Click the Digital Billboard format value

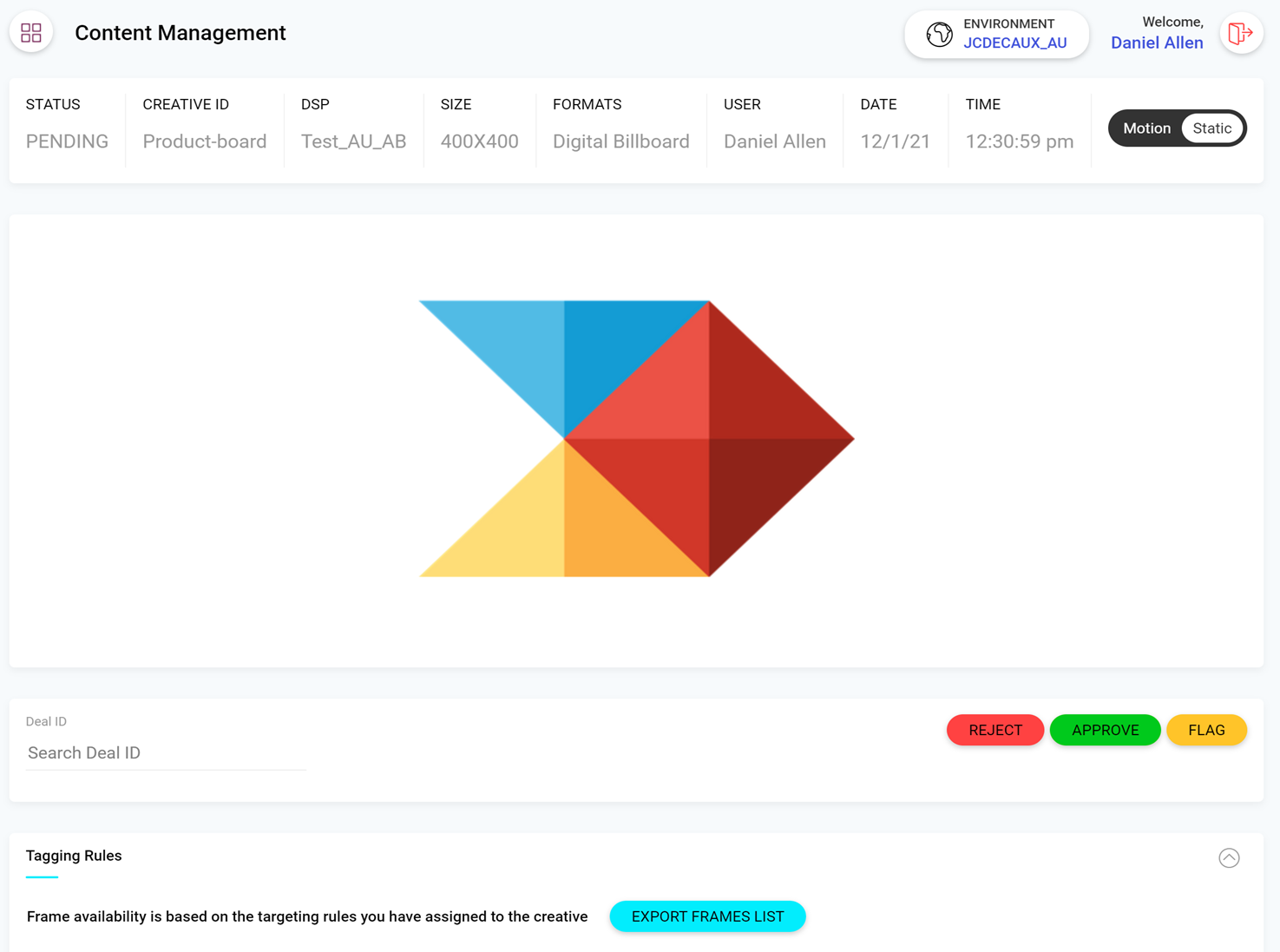click(x=621, y=141)
